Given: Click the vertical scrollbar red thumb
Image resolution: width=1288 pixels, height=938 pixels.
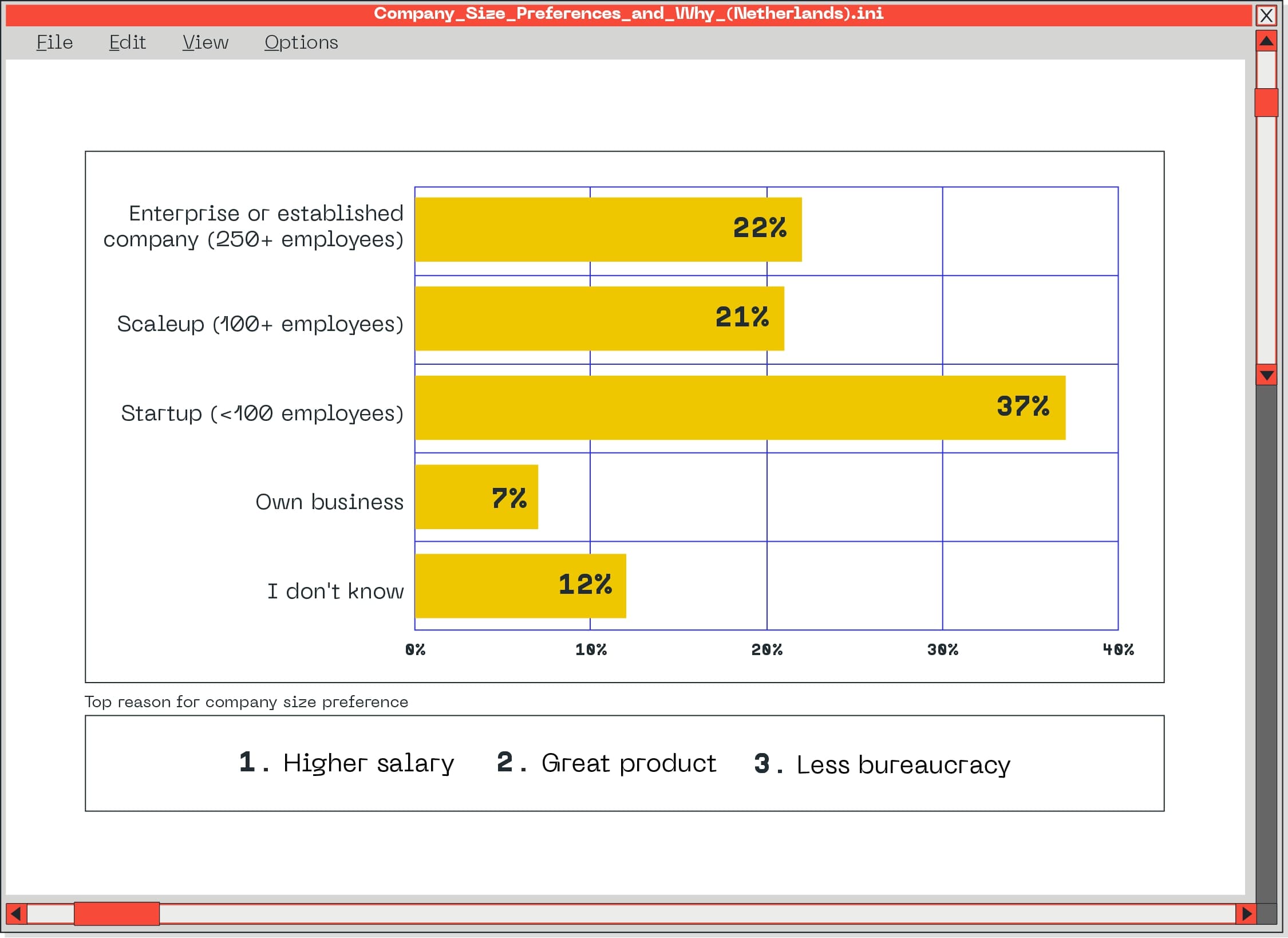Looking at the screenshot, I should point(1266,103).
